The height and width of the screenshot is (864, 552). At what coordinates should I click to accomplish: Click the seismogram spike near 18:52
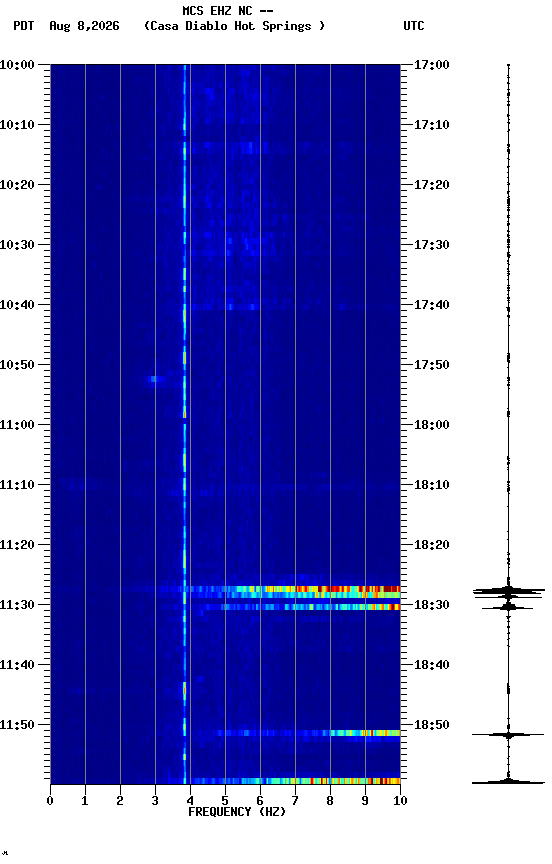coord(508,735)
